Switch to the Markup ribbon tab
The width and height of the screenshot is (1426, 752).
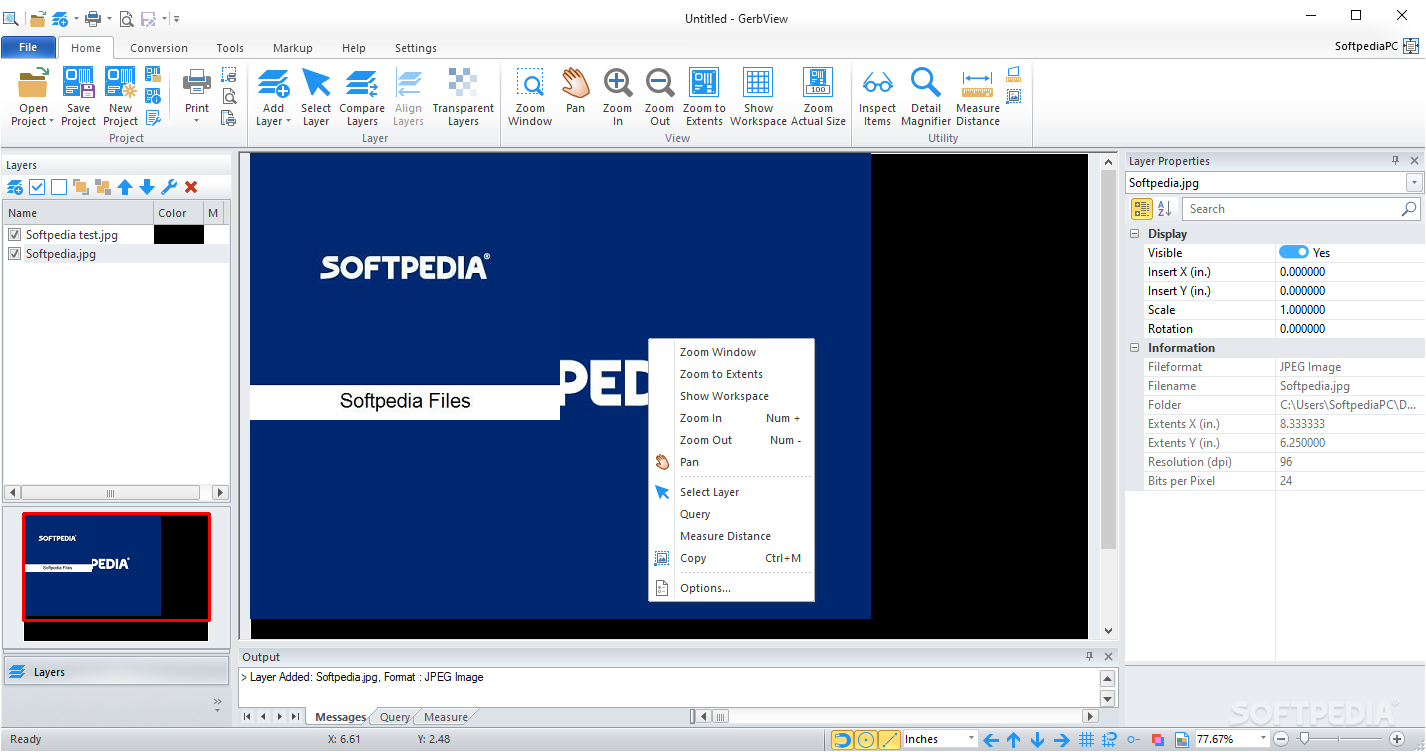click(x=293, y=48)
